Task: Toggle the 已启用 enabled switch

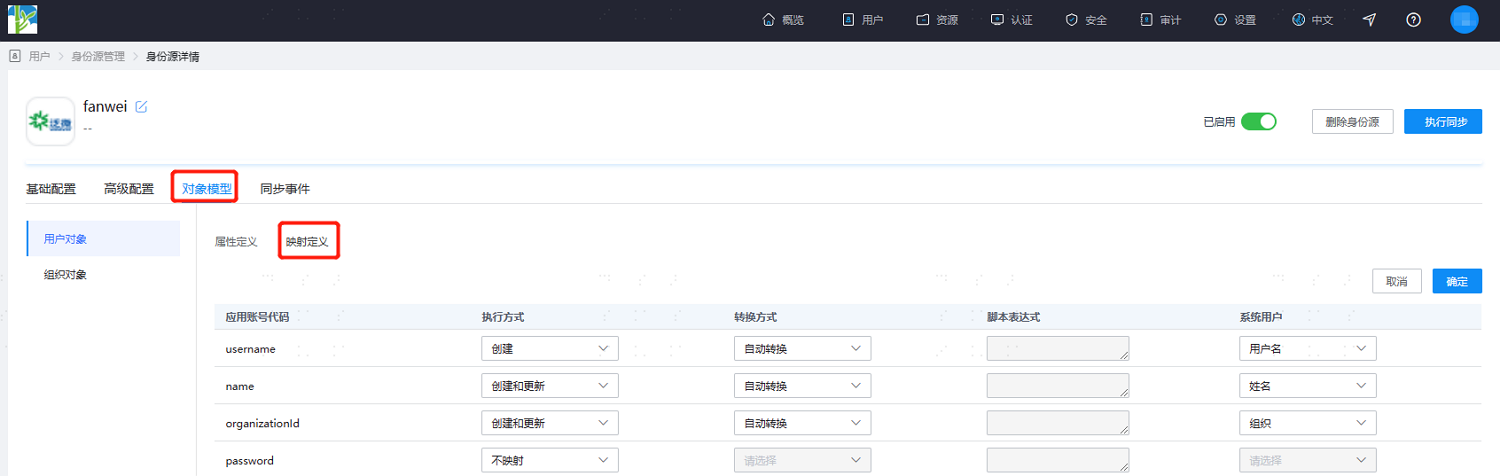Action: [1259, 122]
